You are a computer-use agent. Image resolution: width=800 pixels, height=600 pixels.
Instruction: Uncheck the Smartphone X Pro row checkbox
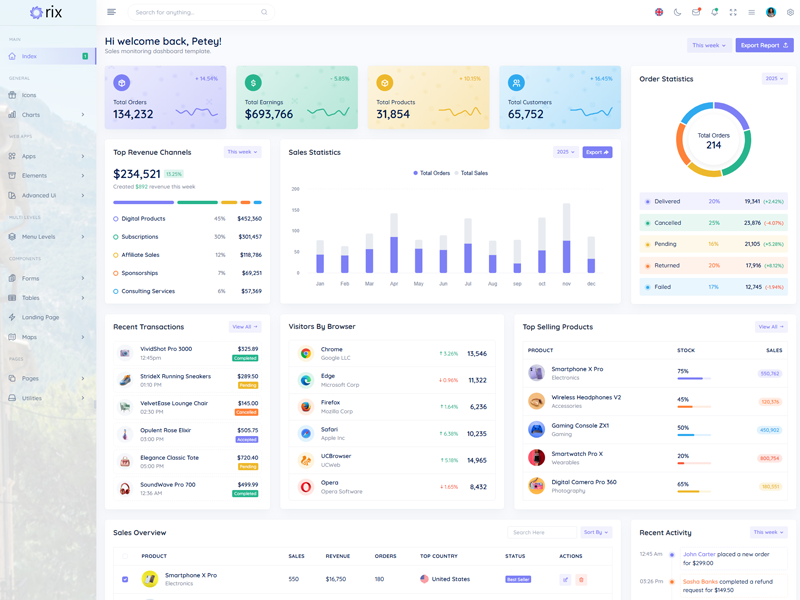[x=125, y=579]
